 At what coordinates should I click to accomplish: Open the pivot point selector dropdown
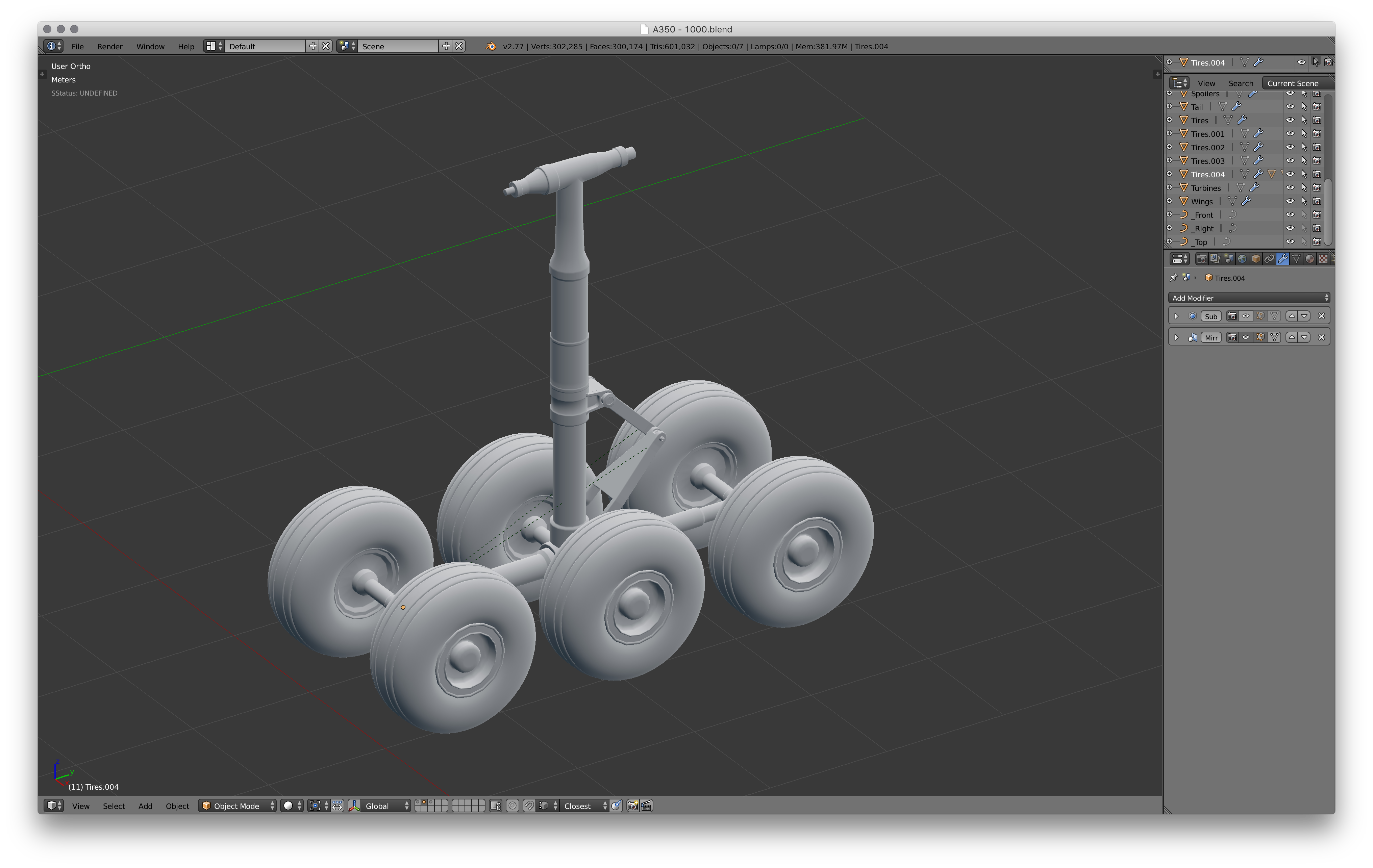[x=318, y=805]
